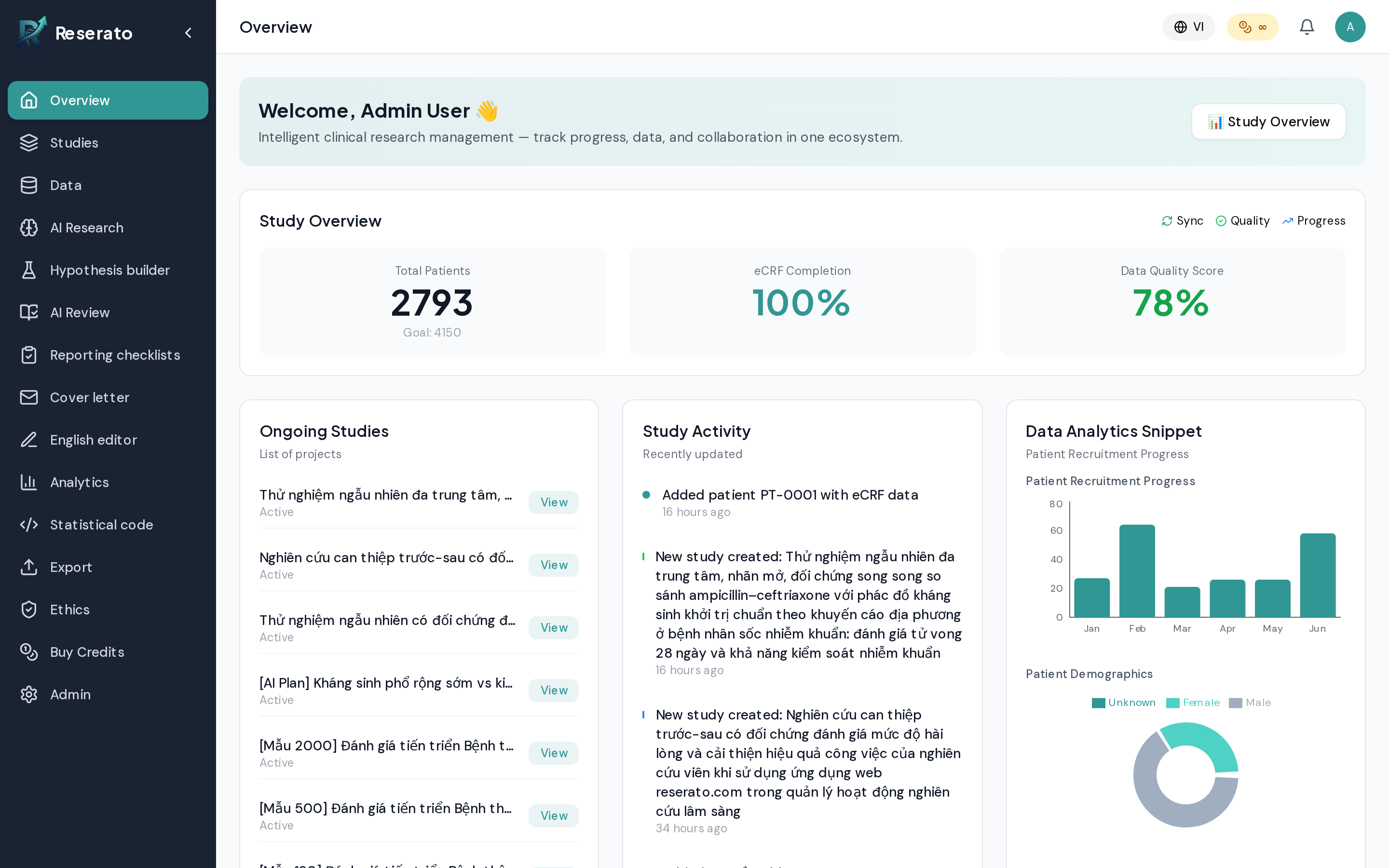Click the Overview home icon in sidebar
This screenshot has height=868, width=1389.
pos(29,100)
